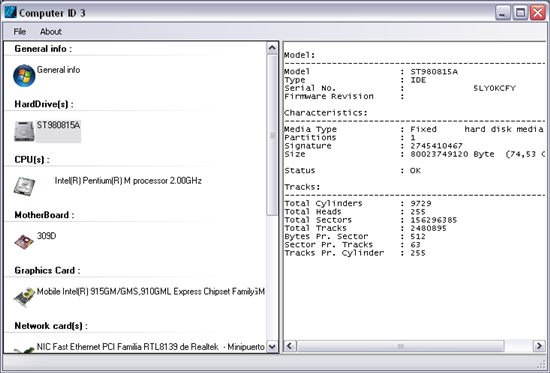Select the 309D motherboard icon

click(24, 242)
